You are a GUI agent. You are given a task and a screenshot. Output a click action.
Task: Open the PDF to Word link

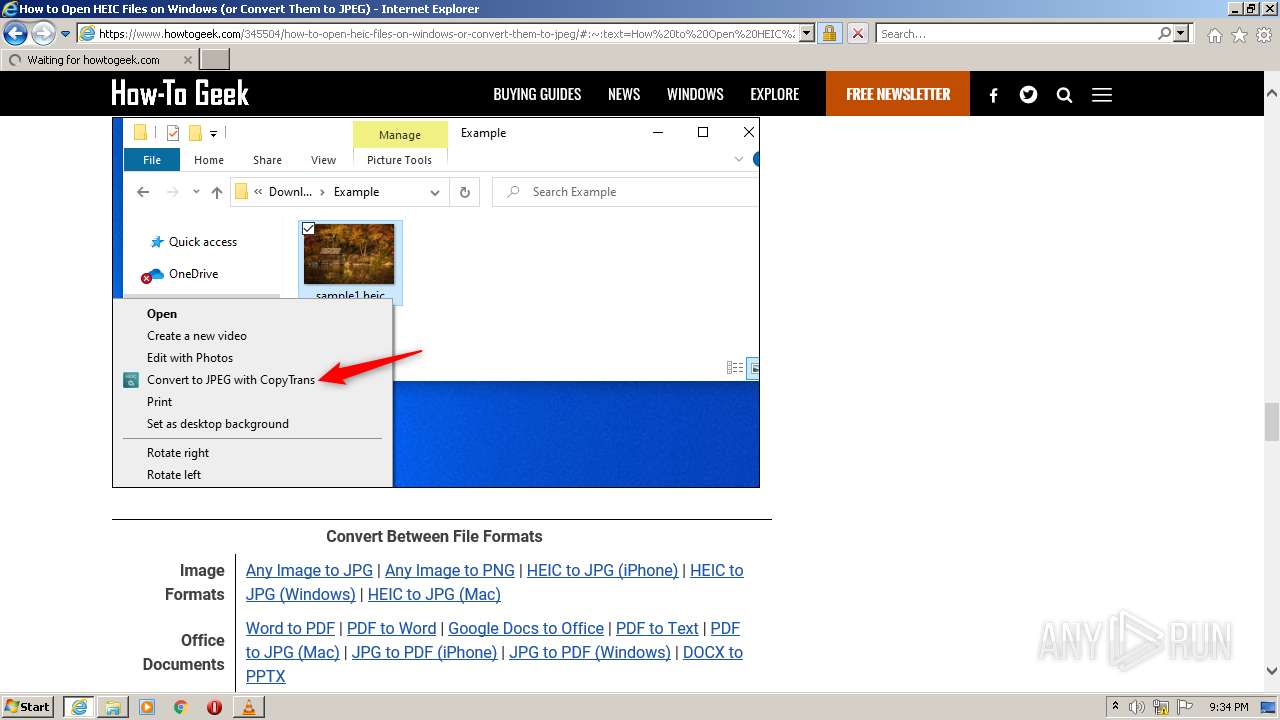[391, 628]
